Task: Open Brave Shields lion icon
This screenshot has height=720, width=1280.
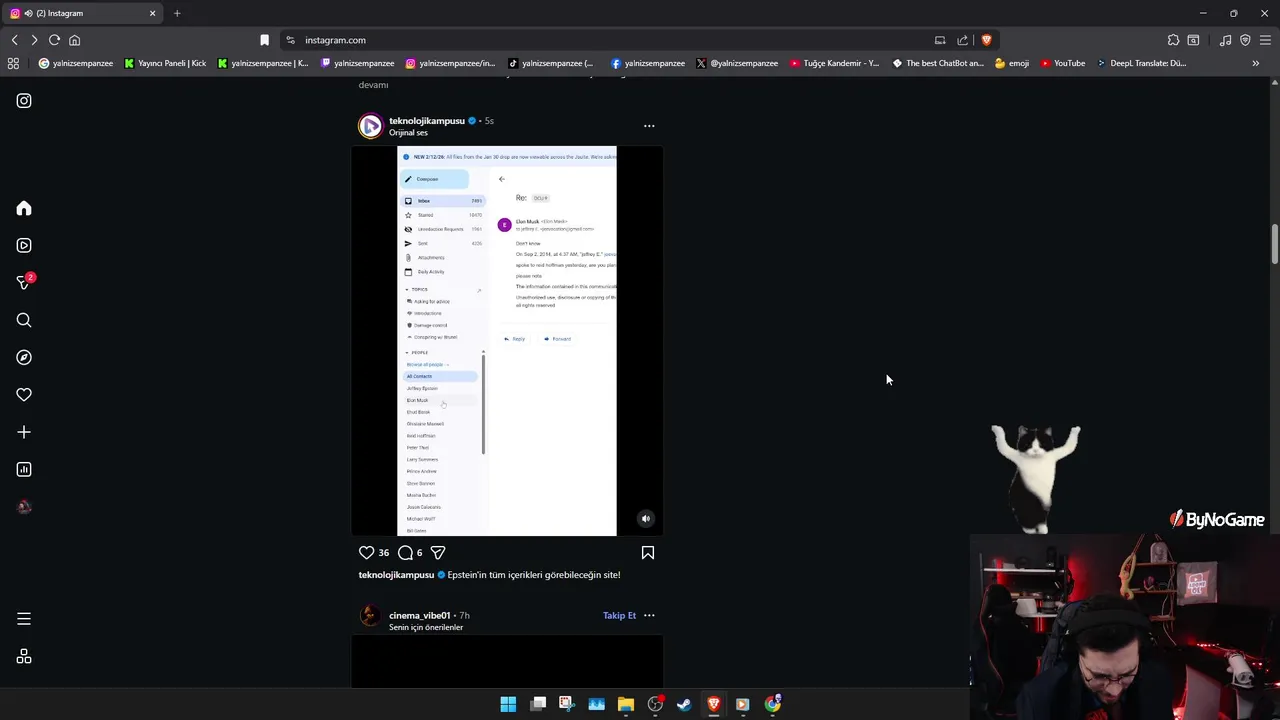Action: 986,40
